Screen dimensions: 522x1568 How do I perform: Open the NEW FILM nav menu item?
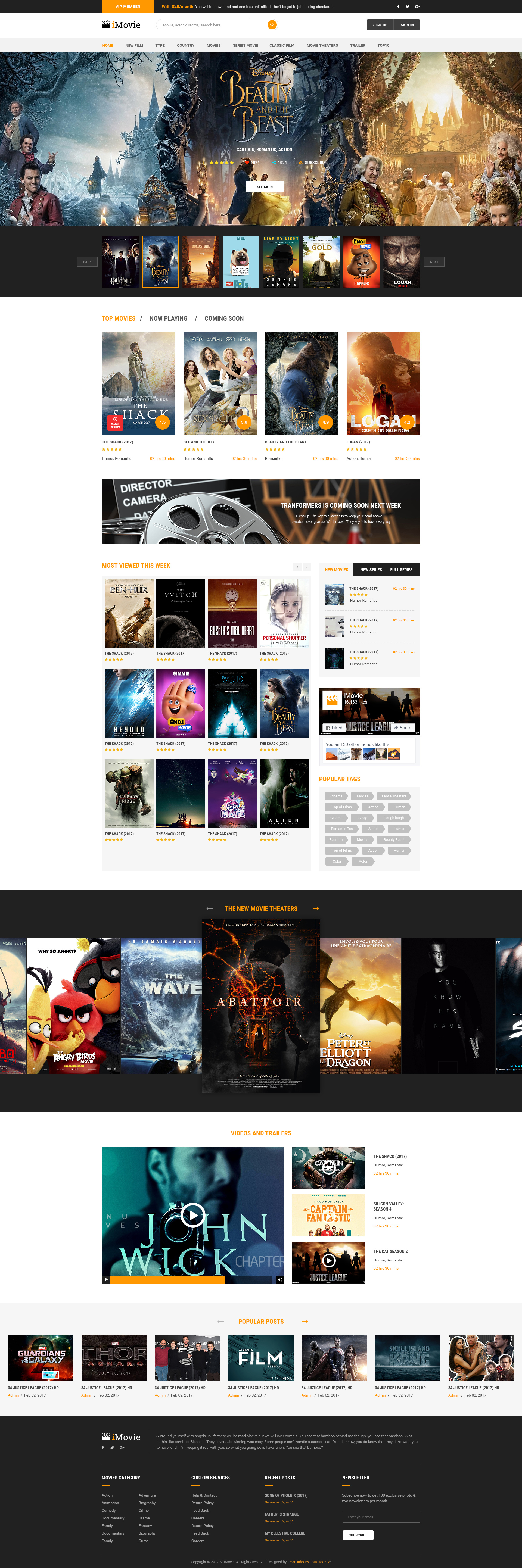pos(134,46)
